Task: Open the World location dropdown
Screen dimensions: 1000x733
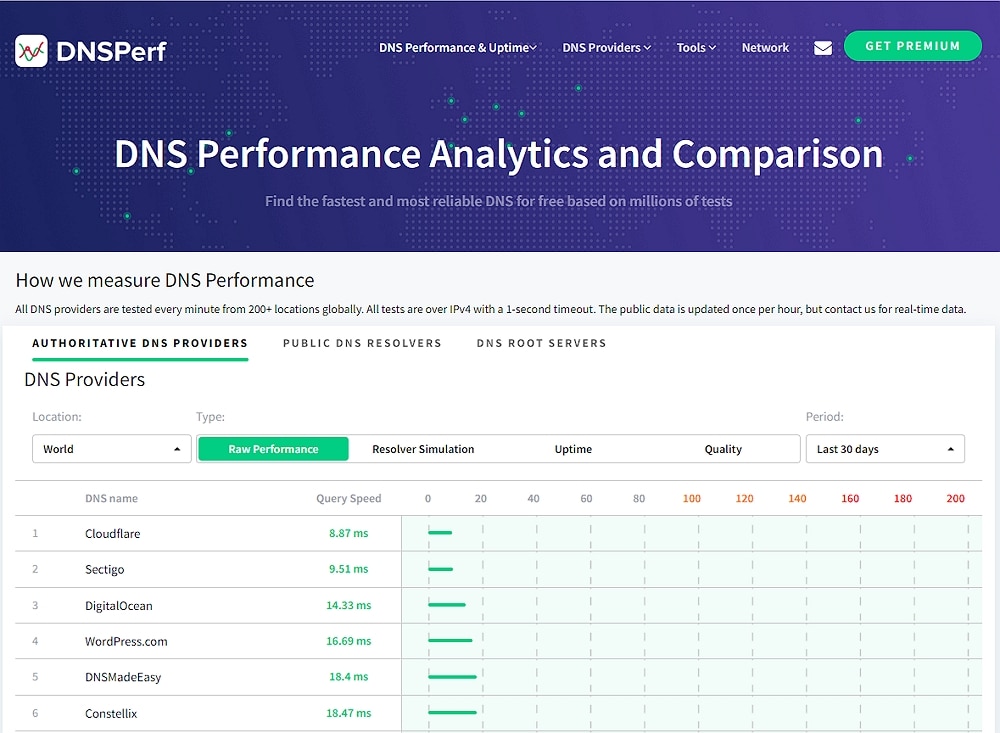Action: (x=112, y=449)
